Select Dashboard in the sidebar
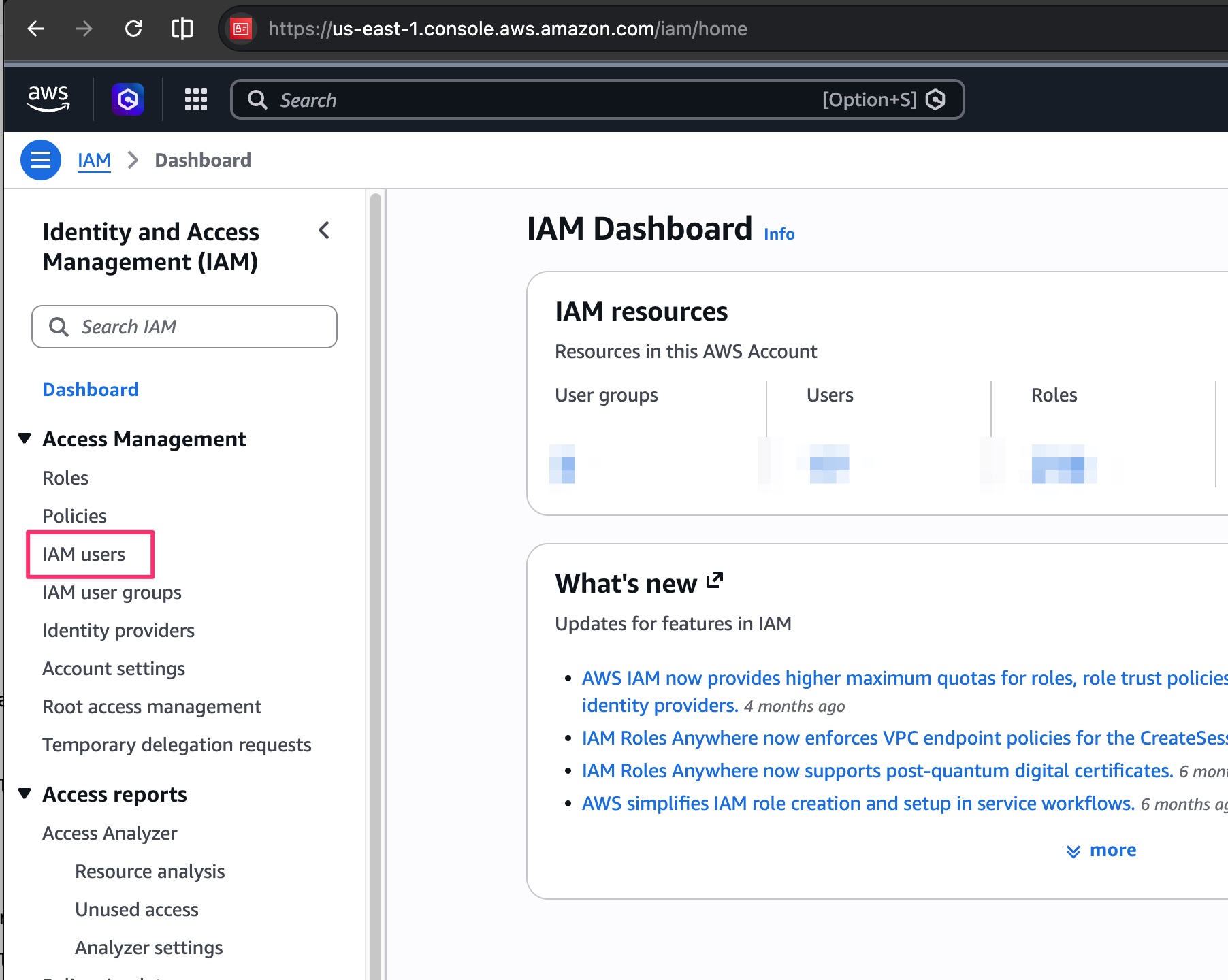 point(91,389)
